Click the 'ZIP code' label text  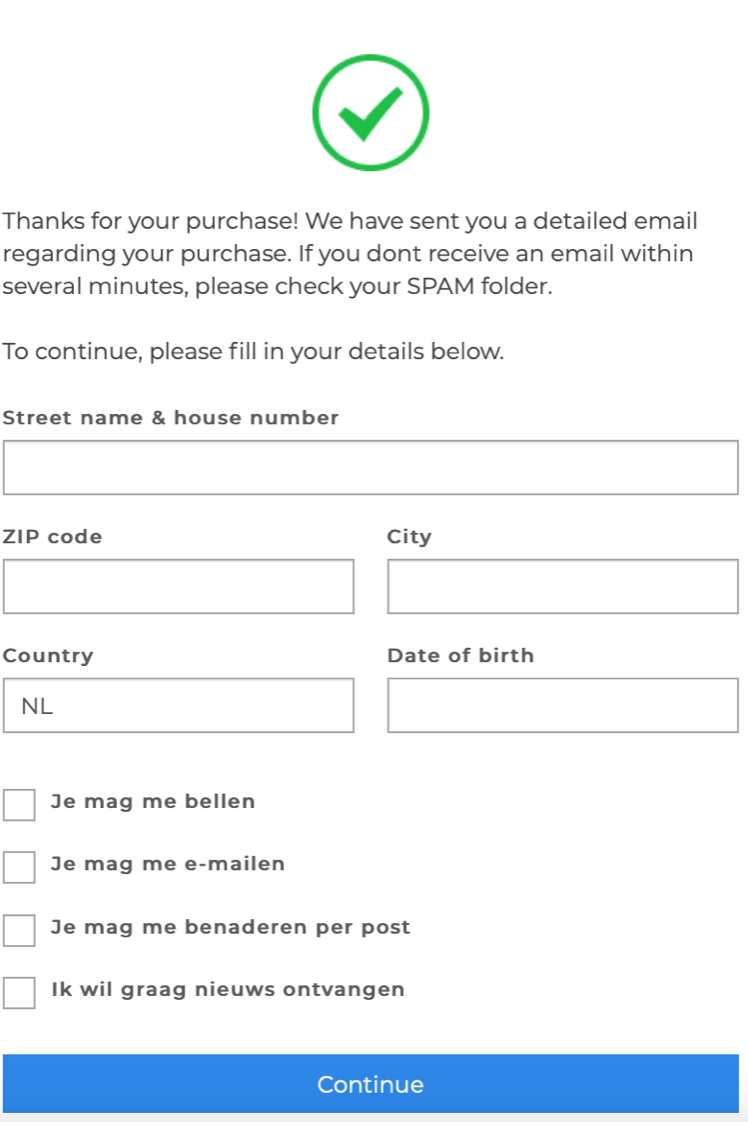pos(53,537)
